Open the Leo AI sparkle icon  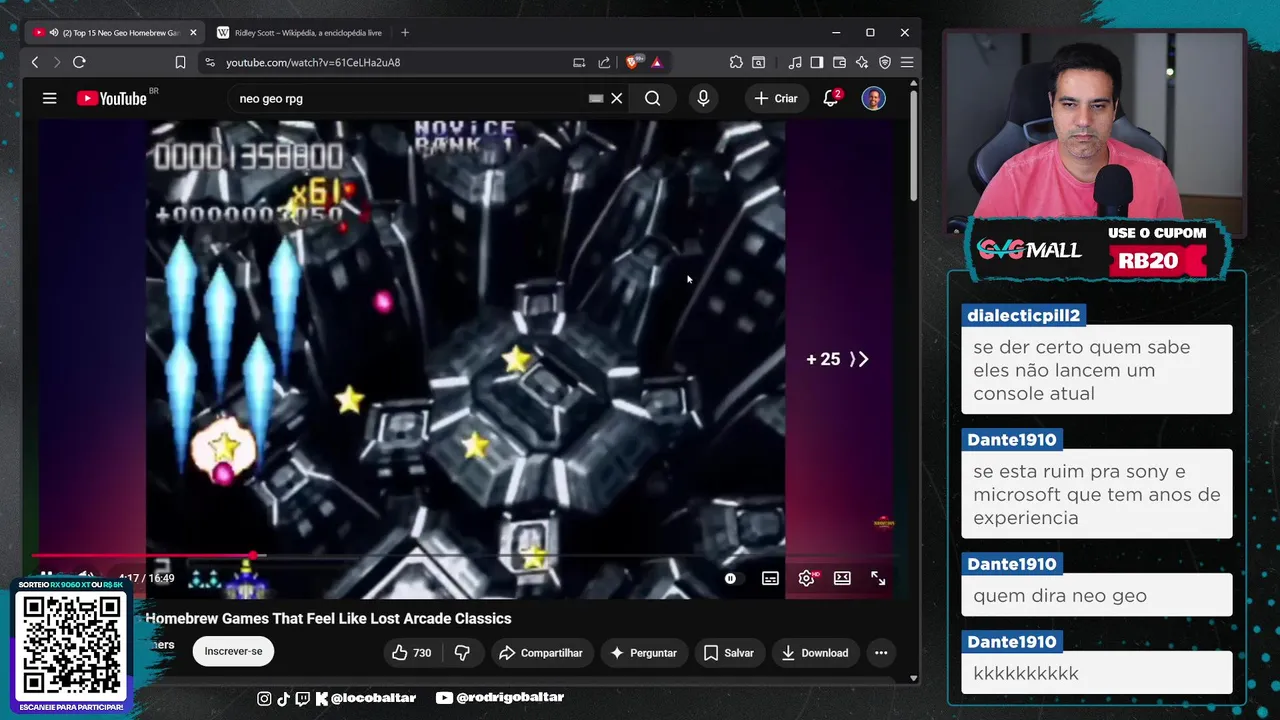coord(862,62)
